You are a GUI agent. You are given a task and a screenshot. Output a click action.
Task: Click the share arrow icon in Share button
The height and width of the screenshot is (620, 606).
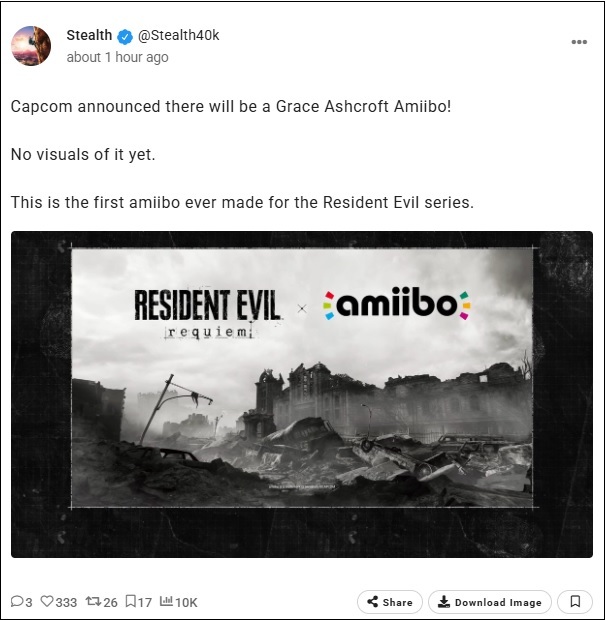coord(372,602)
